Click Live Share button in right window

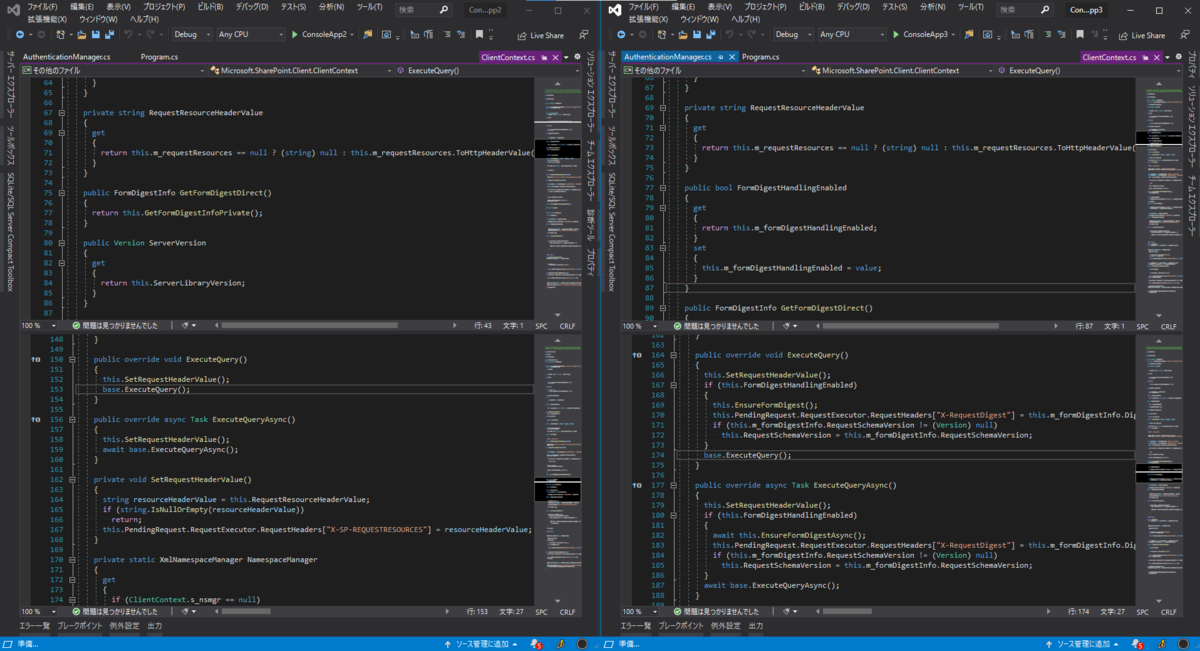[1141, 35]
